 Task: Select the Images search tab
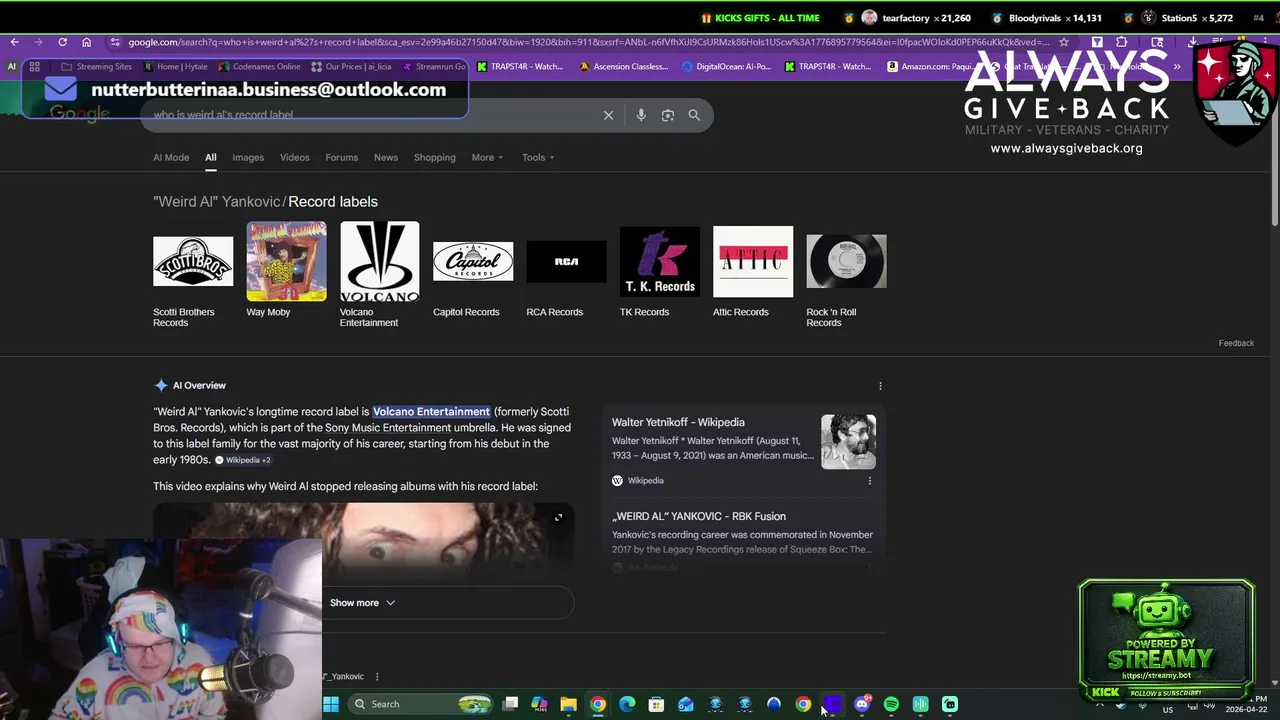point(248,158)
